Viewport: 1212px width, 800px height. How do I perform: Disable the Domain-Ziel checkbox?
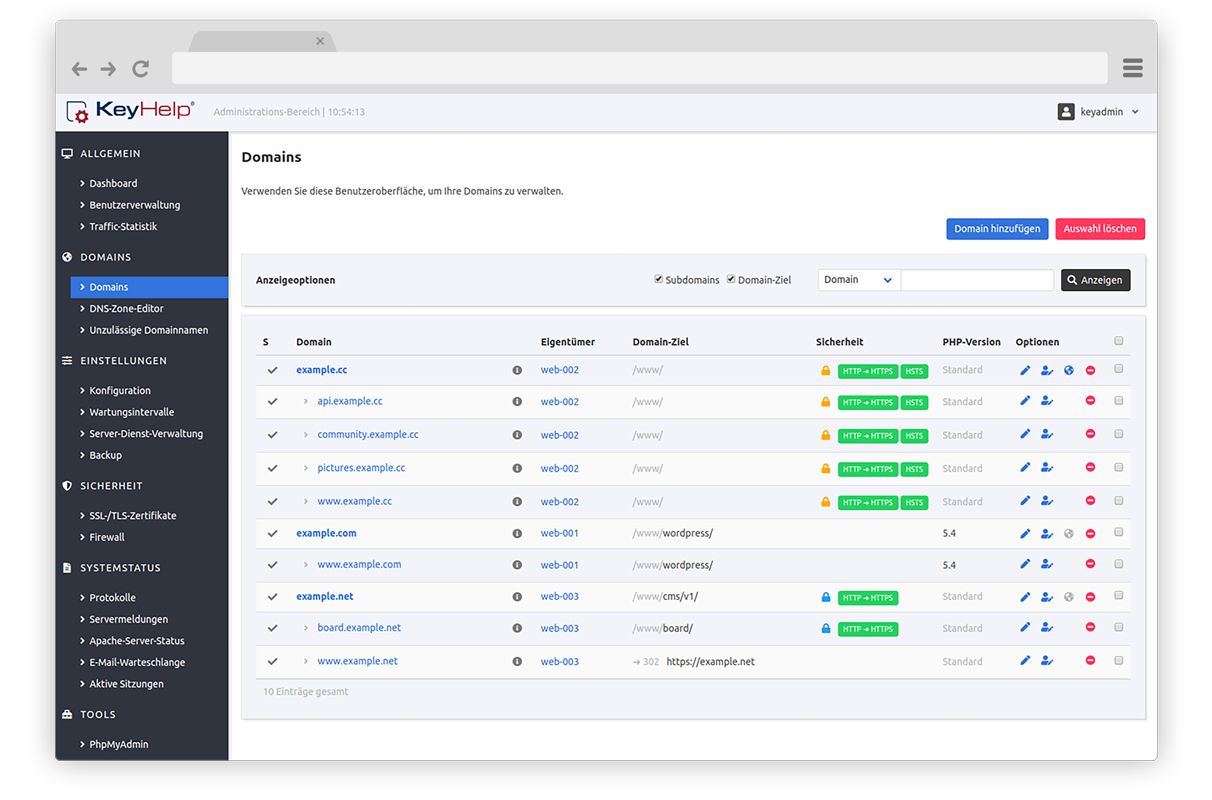click(x=730, y=279)
